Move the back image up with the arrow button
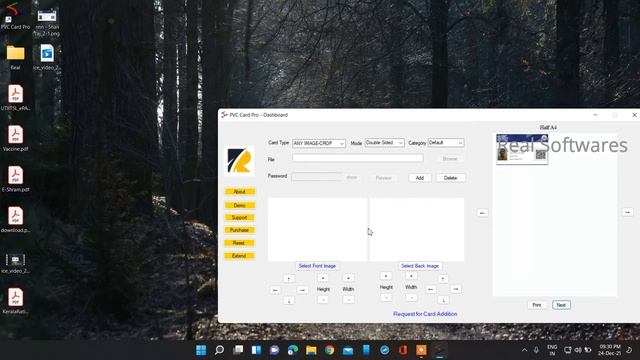This screenshot has height=360, width=640. click(x=443, y=279)
